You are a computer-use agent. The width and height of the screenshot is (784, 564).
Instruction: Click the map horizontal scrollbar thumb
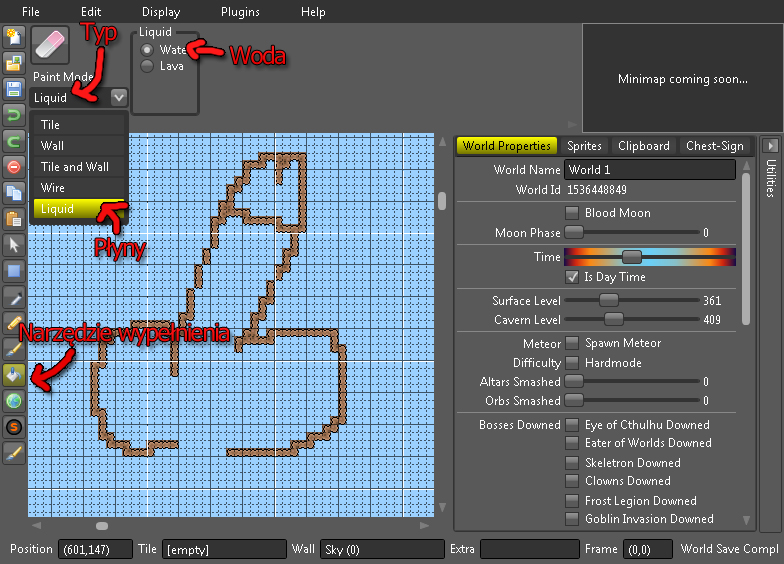tap(102, 526)
